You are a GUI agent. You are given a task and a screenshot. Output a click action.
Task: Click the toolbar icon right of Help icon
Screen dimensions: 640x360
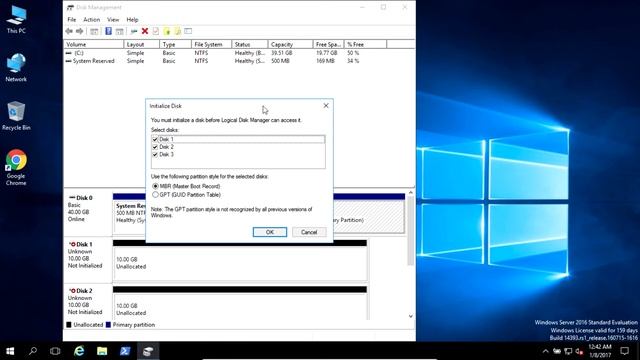pos(119,31)
